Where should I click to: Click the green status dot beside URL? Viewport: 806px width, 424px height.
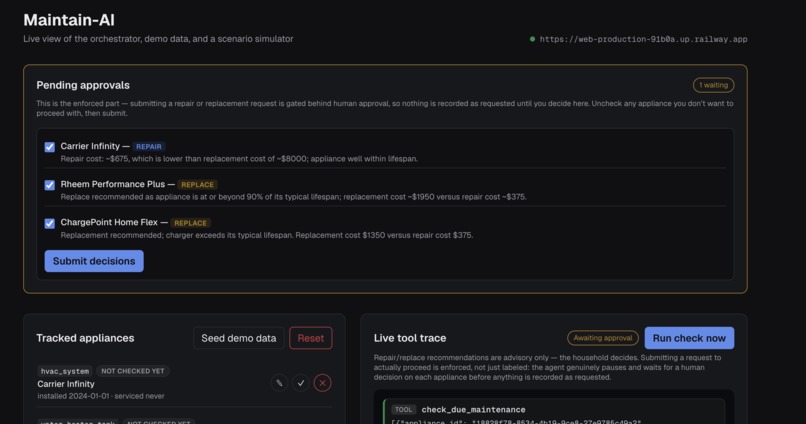(533, 39)
